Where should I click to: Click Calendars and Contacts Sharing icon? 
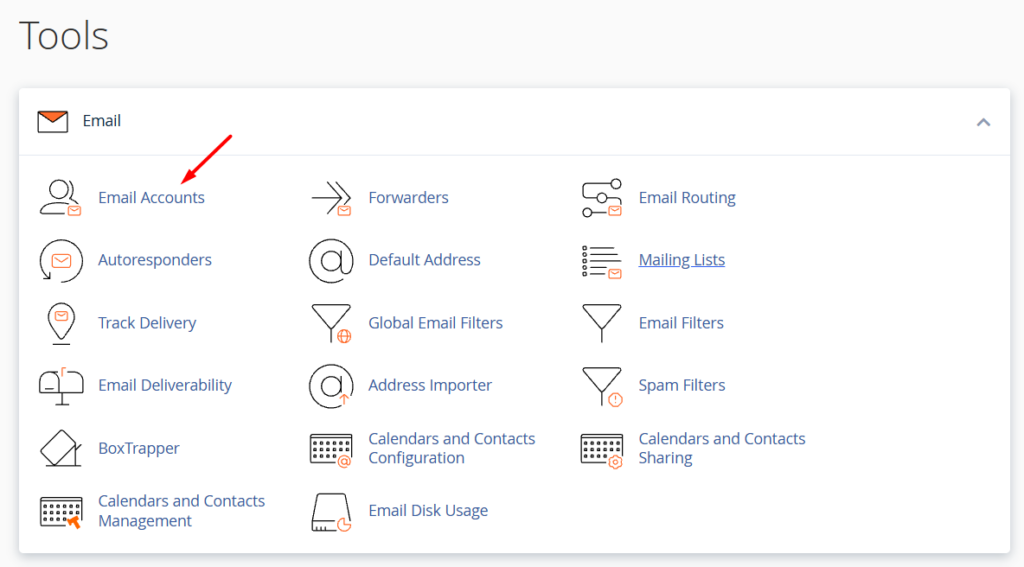[x=601, y=450]
